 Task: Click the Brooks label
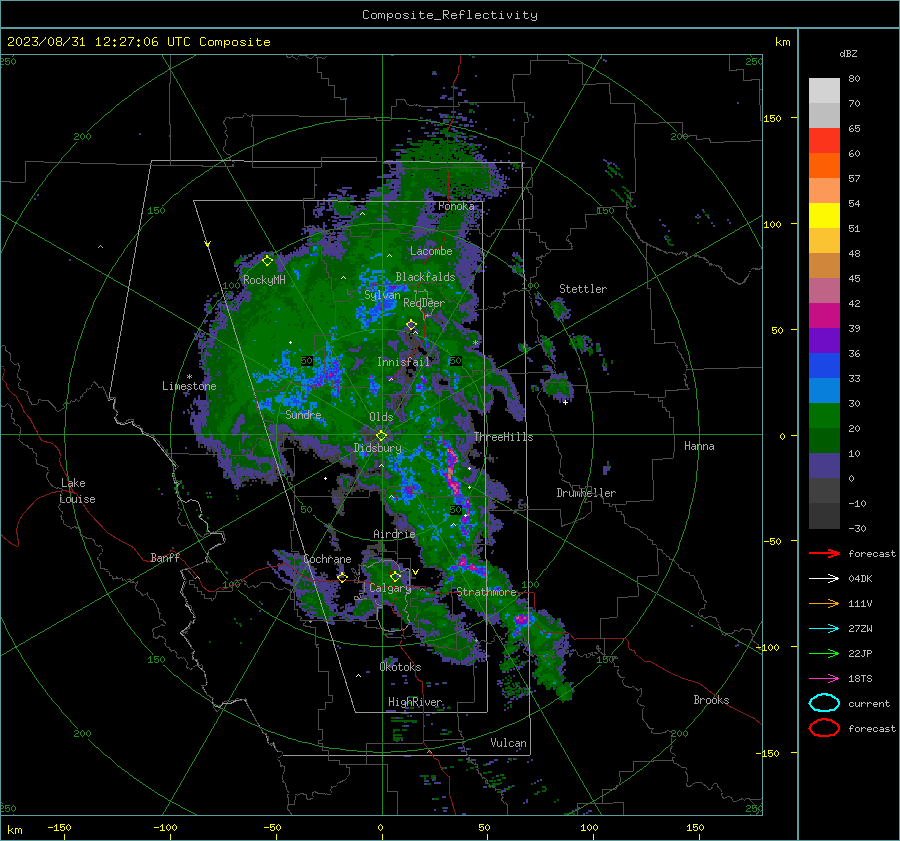pyautogui.click(x=711, y=700)
